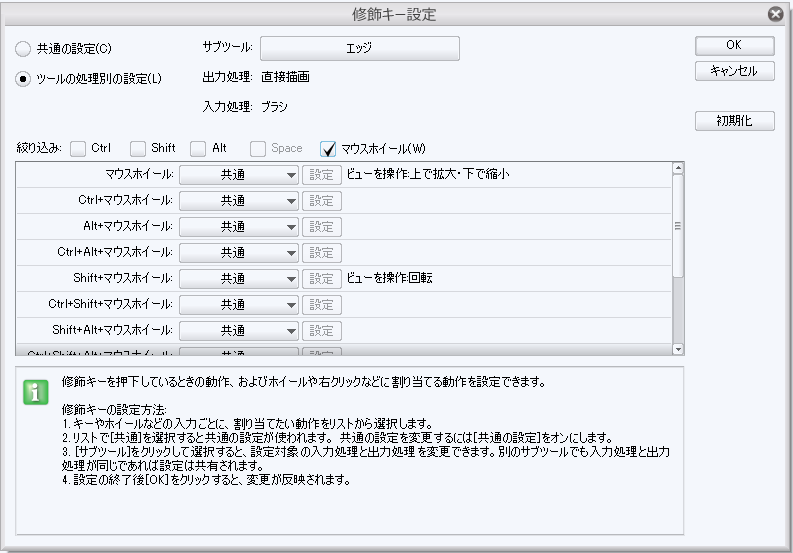Click the エッジ sub tool button
This screenshot has width=793, height=553.
(x=359, y=48)
